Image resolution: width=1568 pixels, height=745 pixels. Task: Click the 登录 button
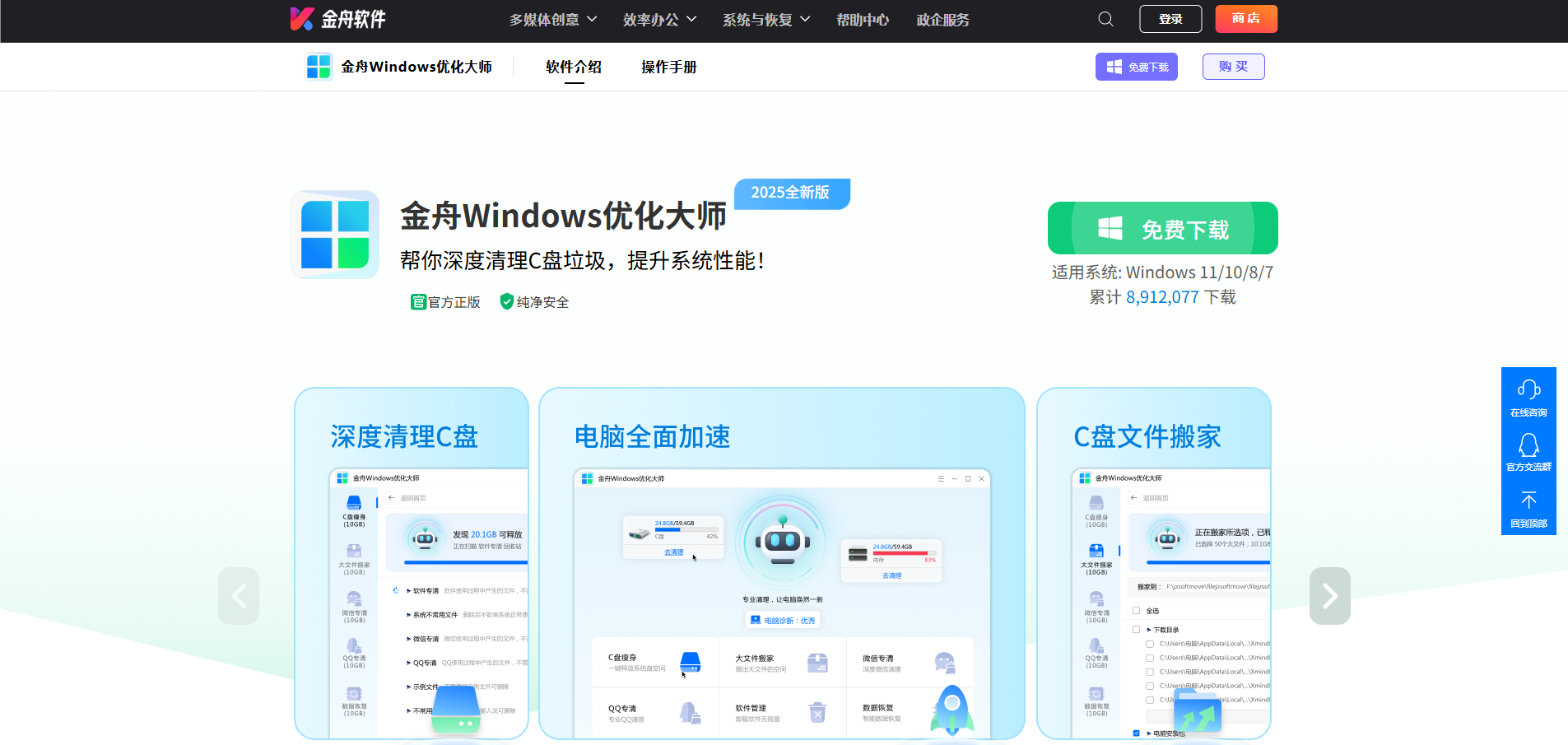click(x=1170, y=19)
